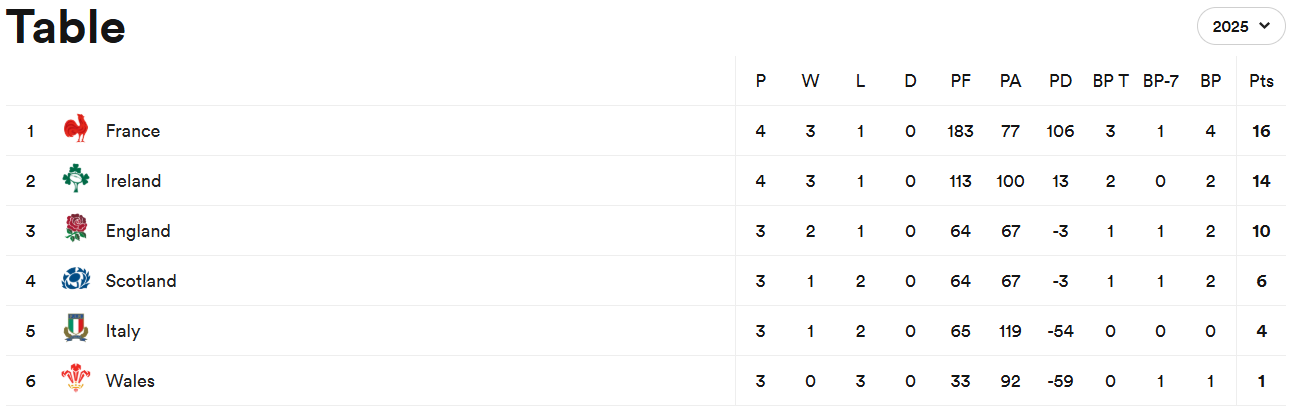Click the England rose team logo
The height and width of the screenshot is (407, 1289).
click(76, 230)
